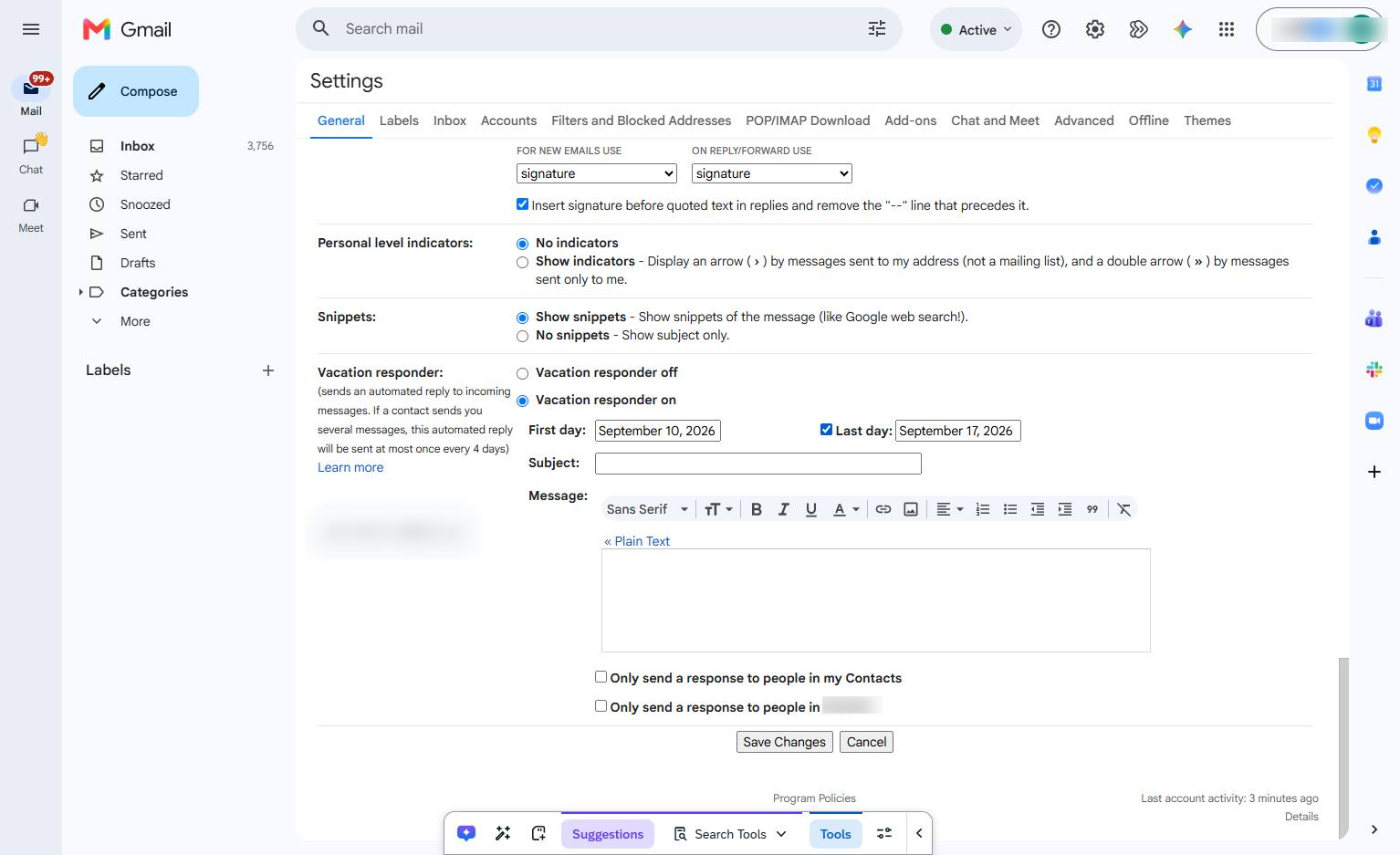
Task: Open vacation responder Learn more link
Action: tap(350, 467)
